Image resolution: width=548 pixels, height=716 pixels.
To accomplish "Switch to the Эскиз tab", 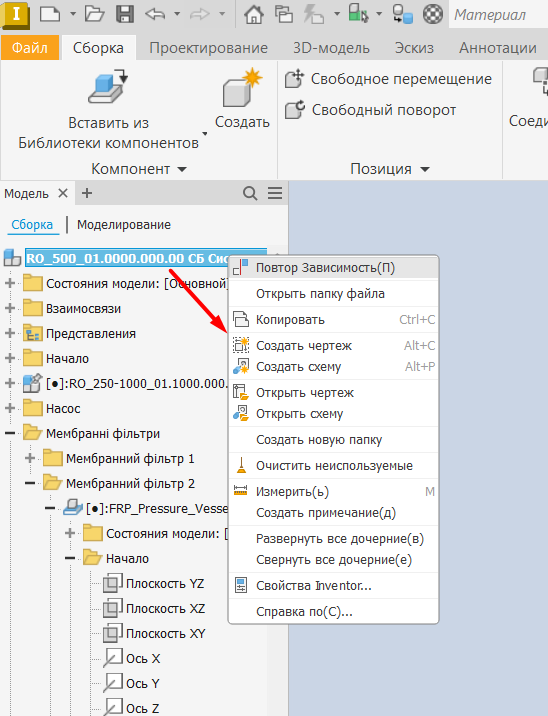I will (414, 47).
